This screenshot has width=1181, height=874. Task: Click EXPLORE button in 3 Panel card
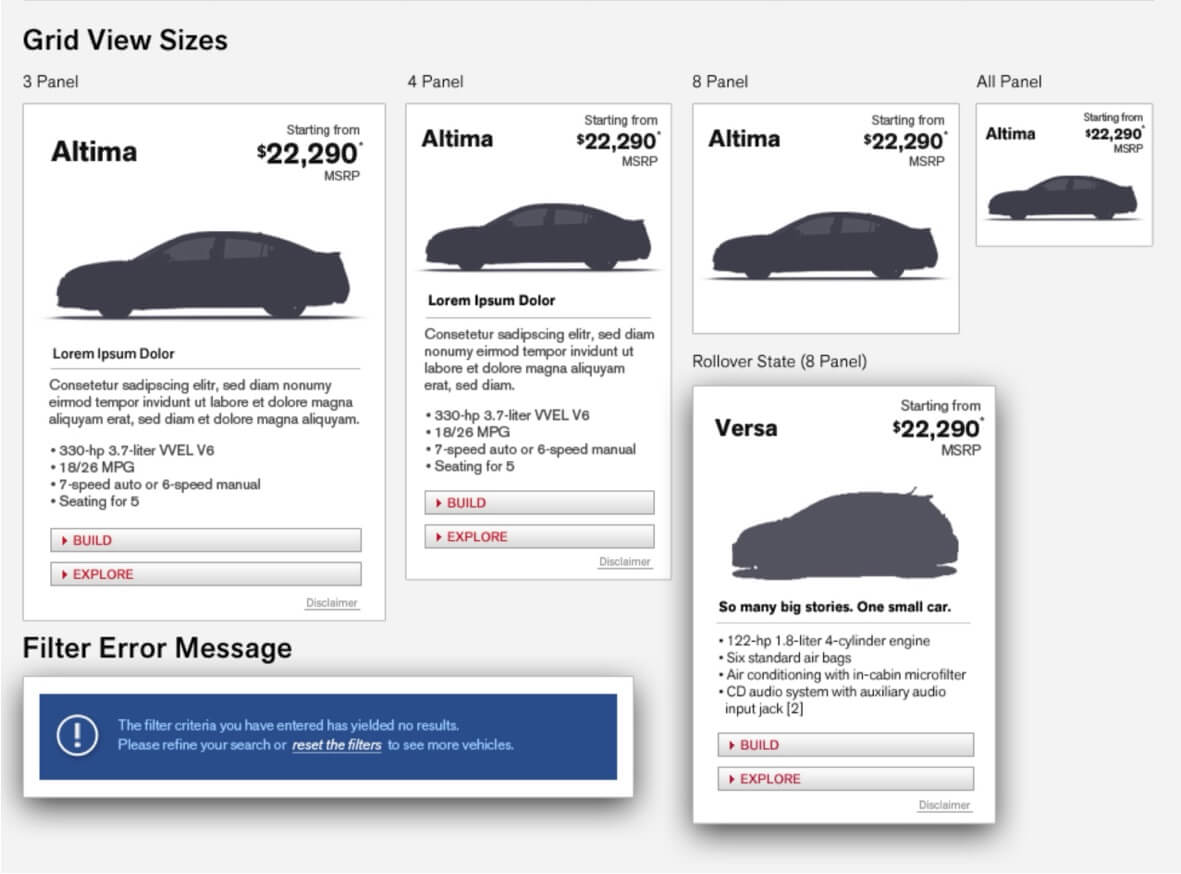pos(206,574)
